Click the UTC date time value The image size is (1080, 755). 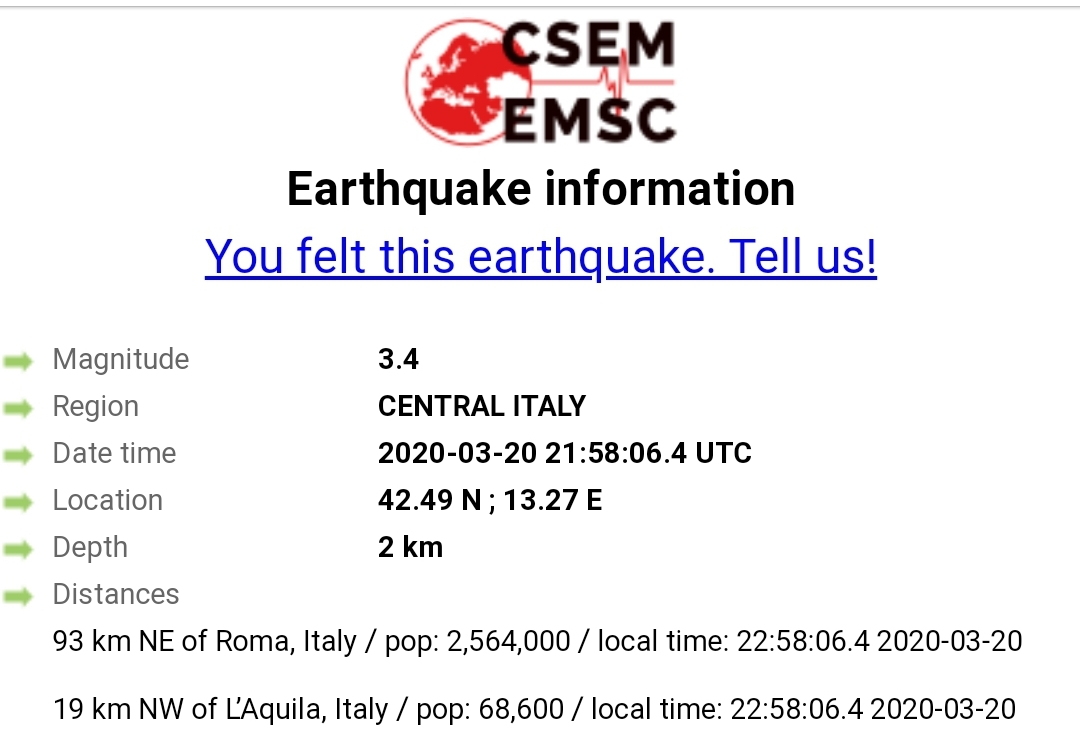[x=564, y=453]
